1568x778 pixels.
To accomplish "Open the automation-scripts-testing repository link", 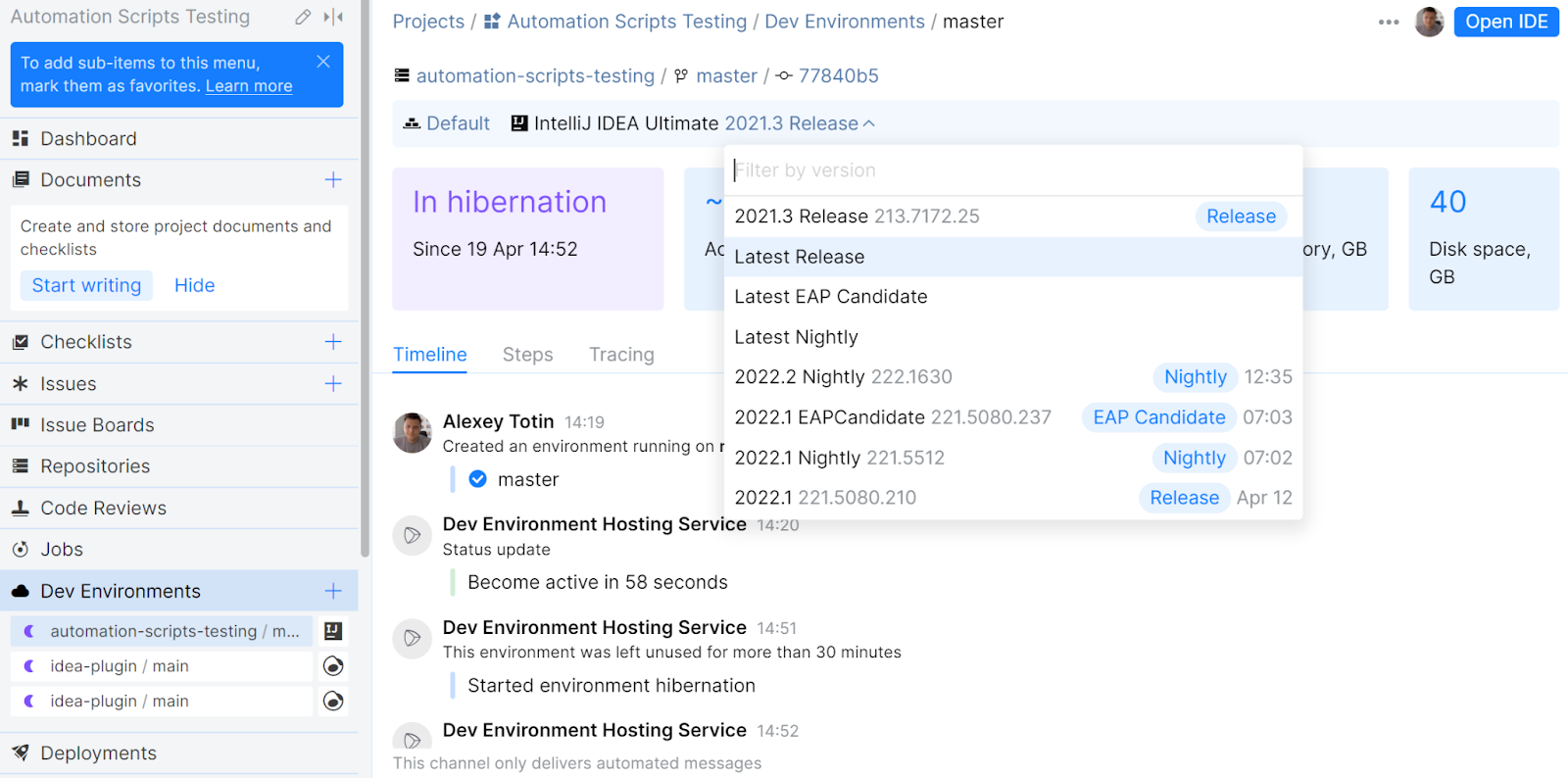I will click(535, 75).
